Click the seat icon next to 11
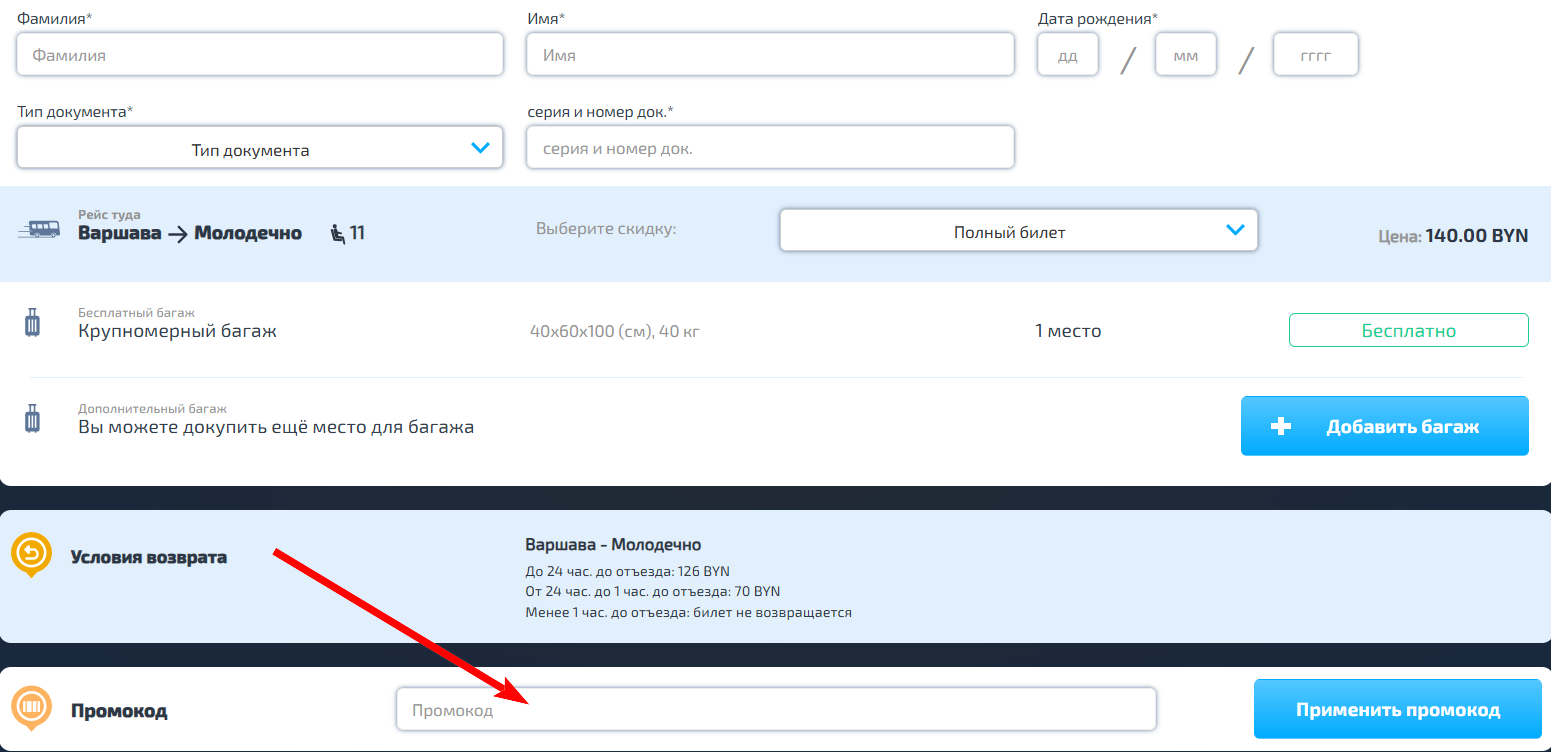Image resolution: width=1551 pixels, height=752 pixels. [337, 233]
